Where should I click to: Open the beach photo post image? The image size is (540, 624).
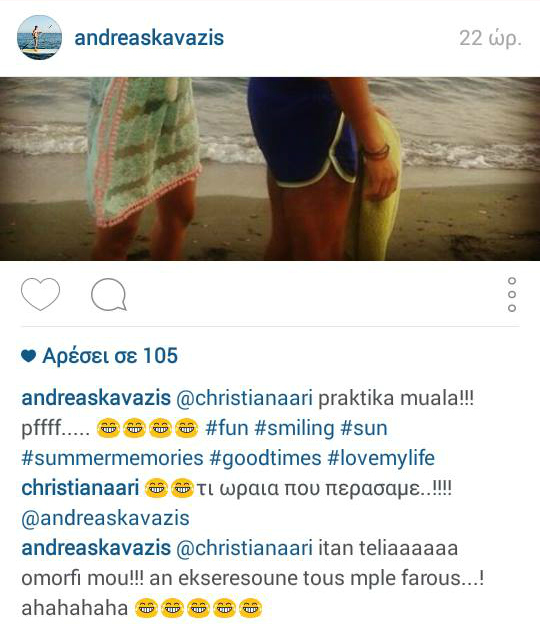270,169
